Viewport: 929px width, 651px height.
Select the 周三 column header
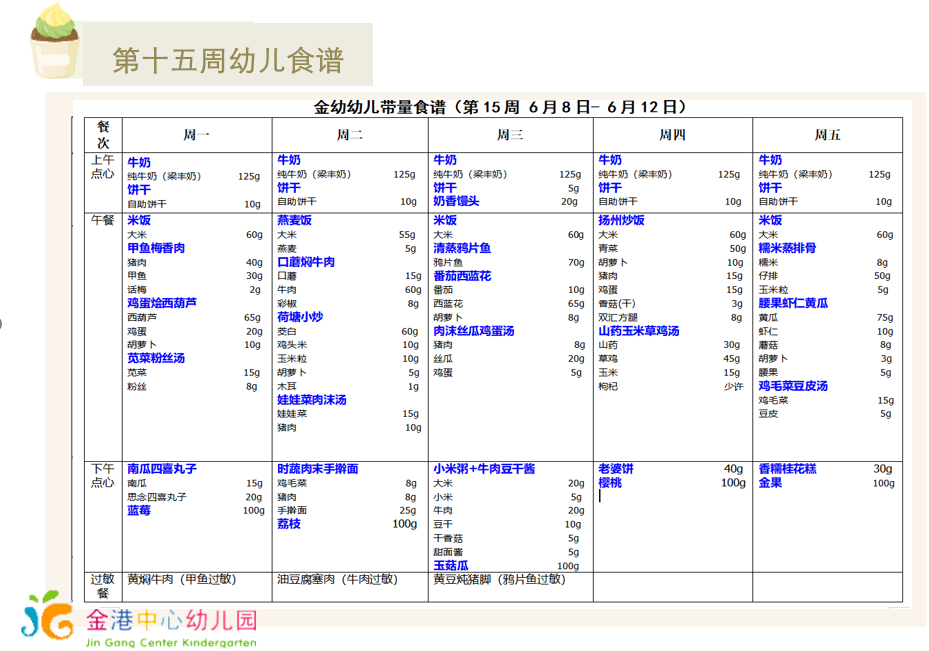tap(510, 135)
